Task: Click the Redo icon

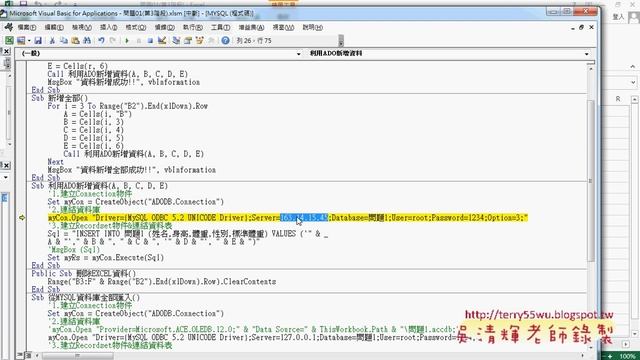Action: (113, 40)
